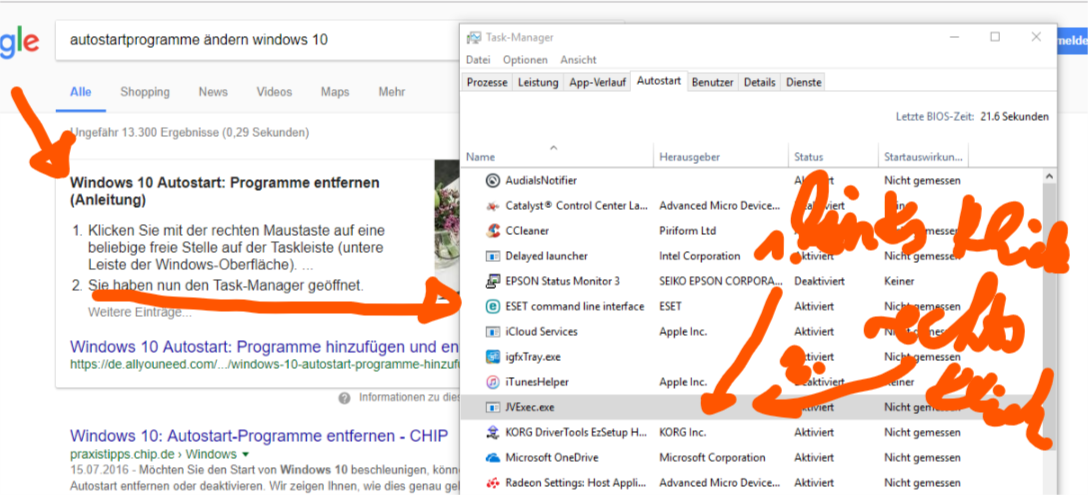This screenshot has width=1088, height=495.
Task: Open Windows 10 Autostart hinzufügen link
Action: 264,346
